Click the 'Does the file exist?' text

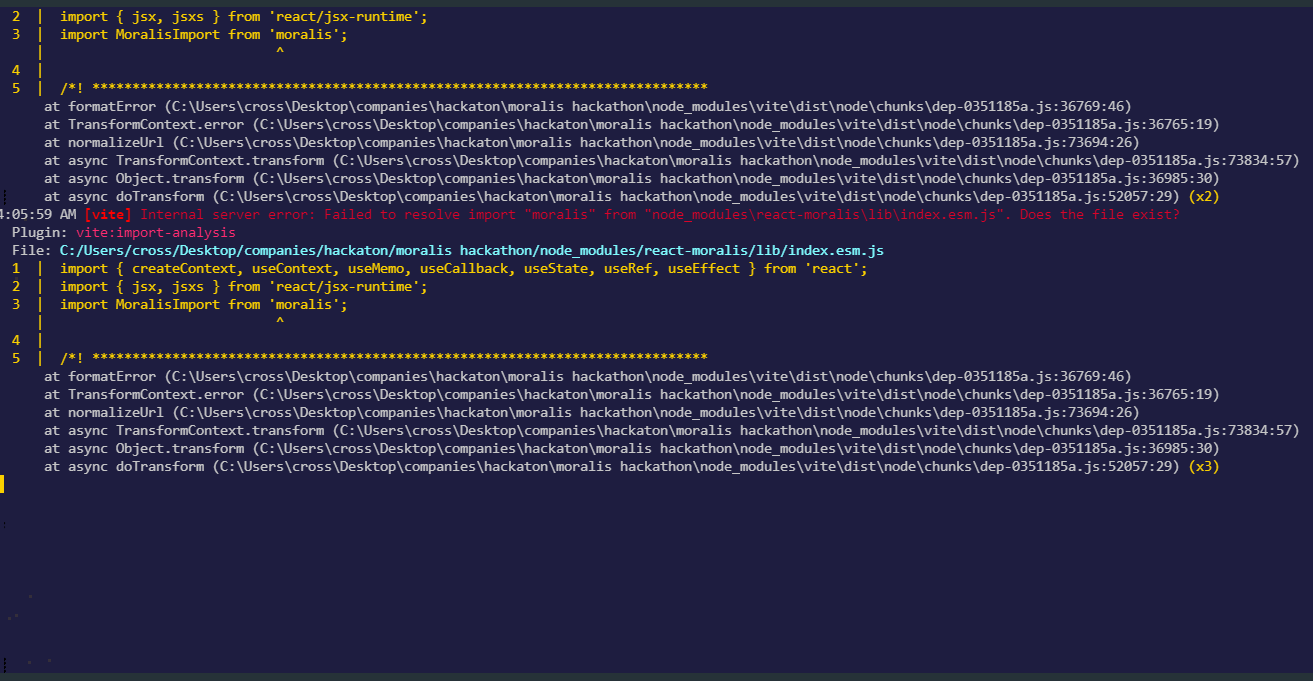(x=1100, y=214)
